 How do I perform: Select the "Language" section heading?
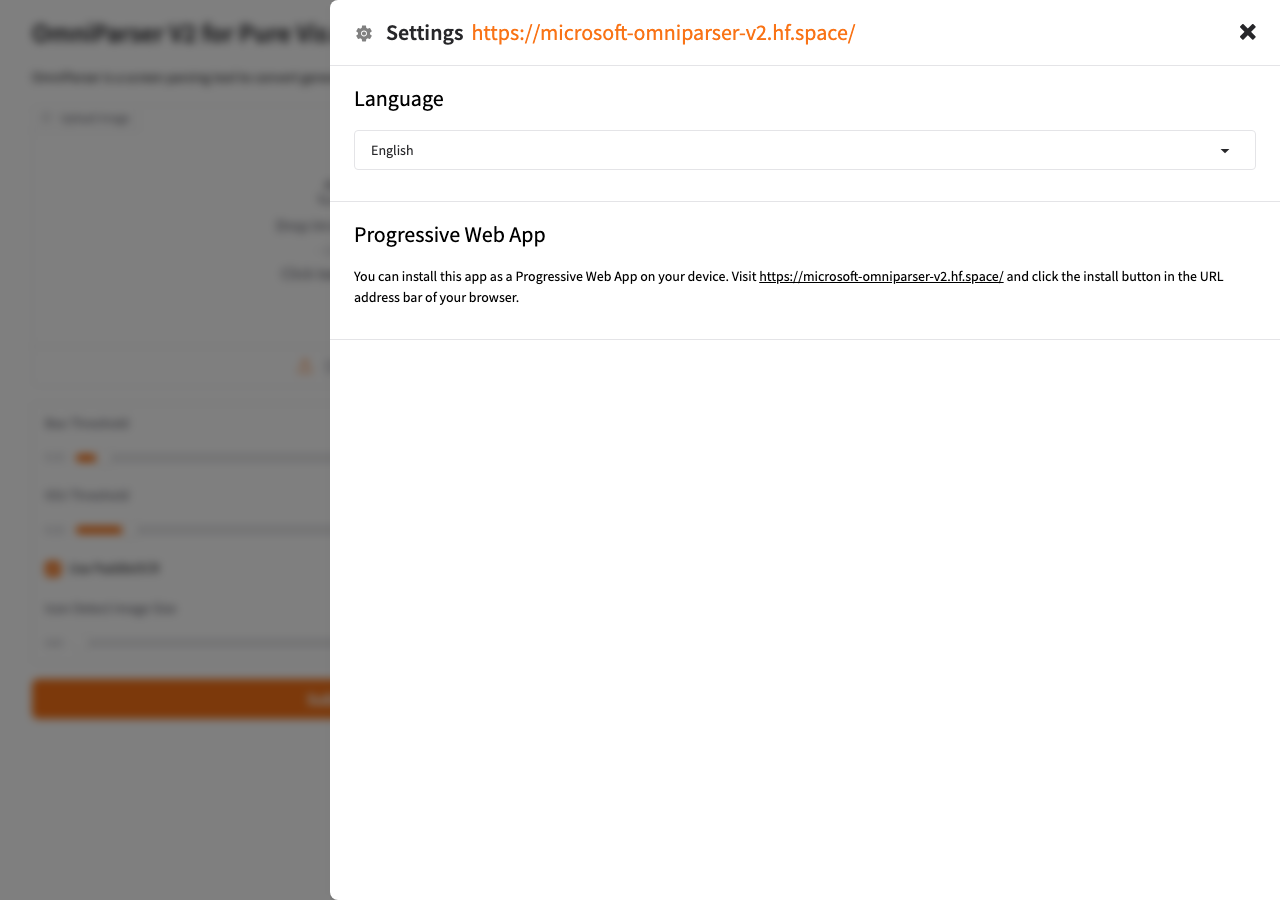pos(398,98)
